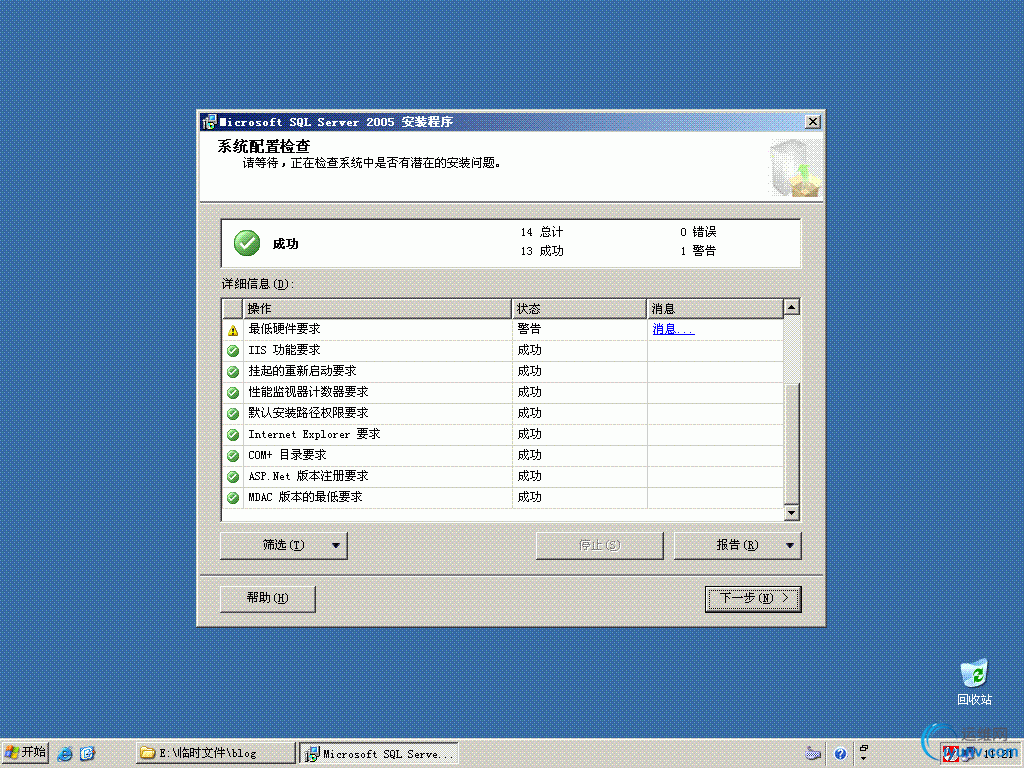The width and height of the screenshot is (1024, 768).
Task: Click the tray icon left of the help icon
Action: pyautogui.click(x=812, y=753)
